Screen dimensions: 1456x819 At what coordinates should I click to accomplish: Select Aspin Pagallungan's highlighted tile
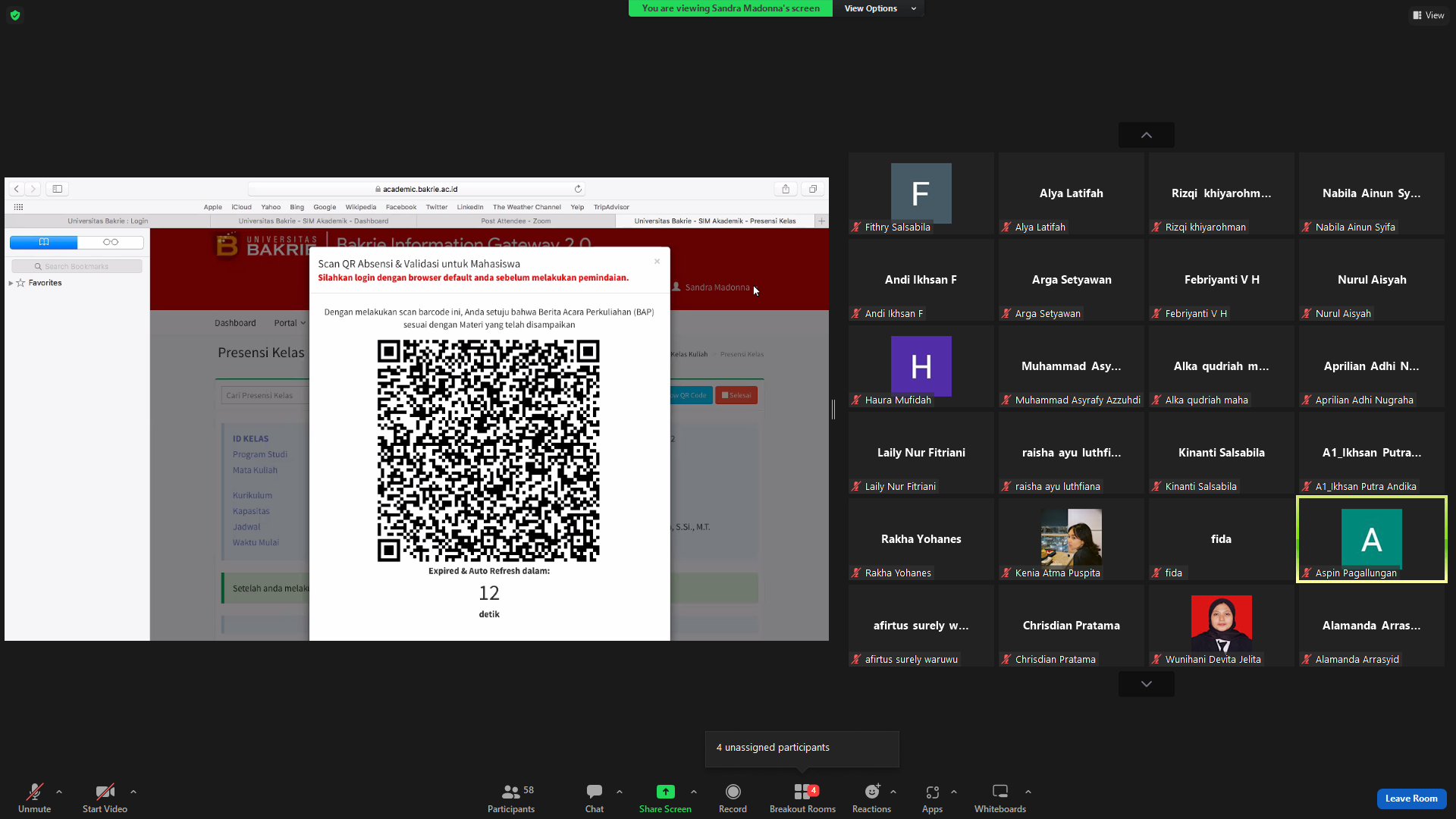coord(1372,539)
